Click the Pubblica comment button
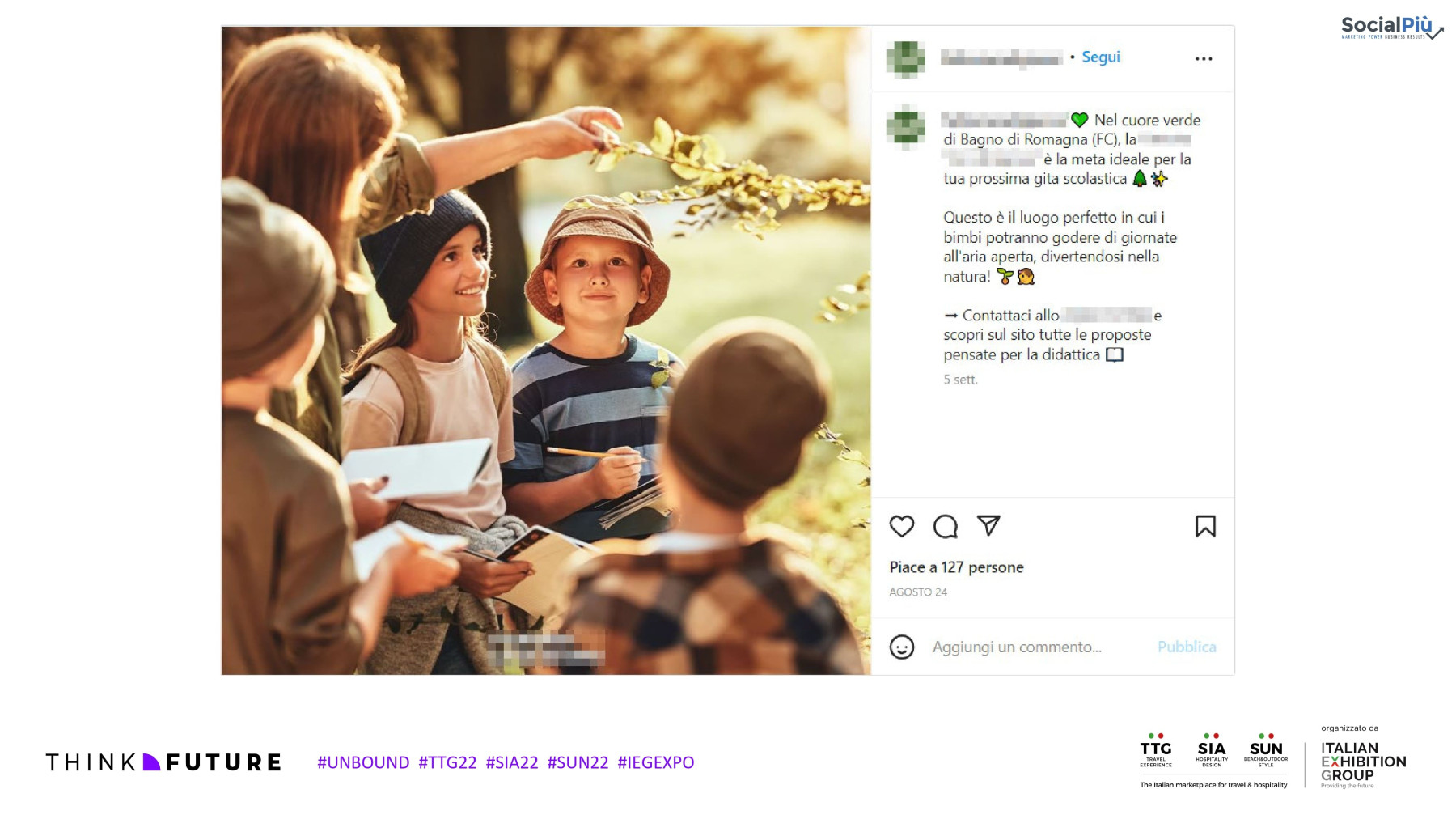This screenshot has width=1456, height=819. pos(1187,647)
